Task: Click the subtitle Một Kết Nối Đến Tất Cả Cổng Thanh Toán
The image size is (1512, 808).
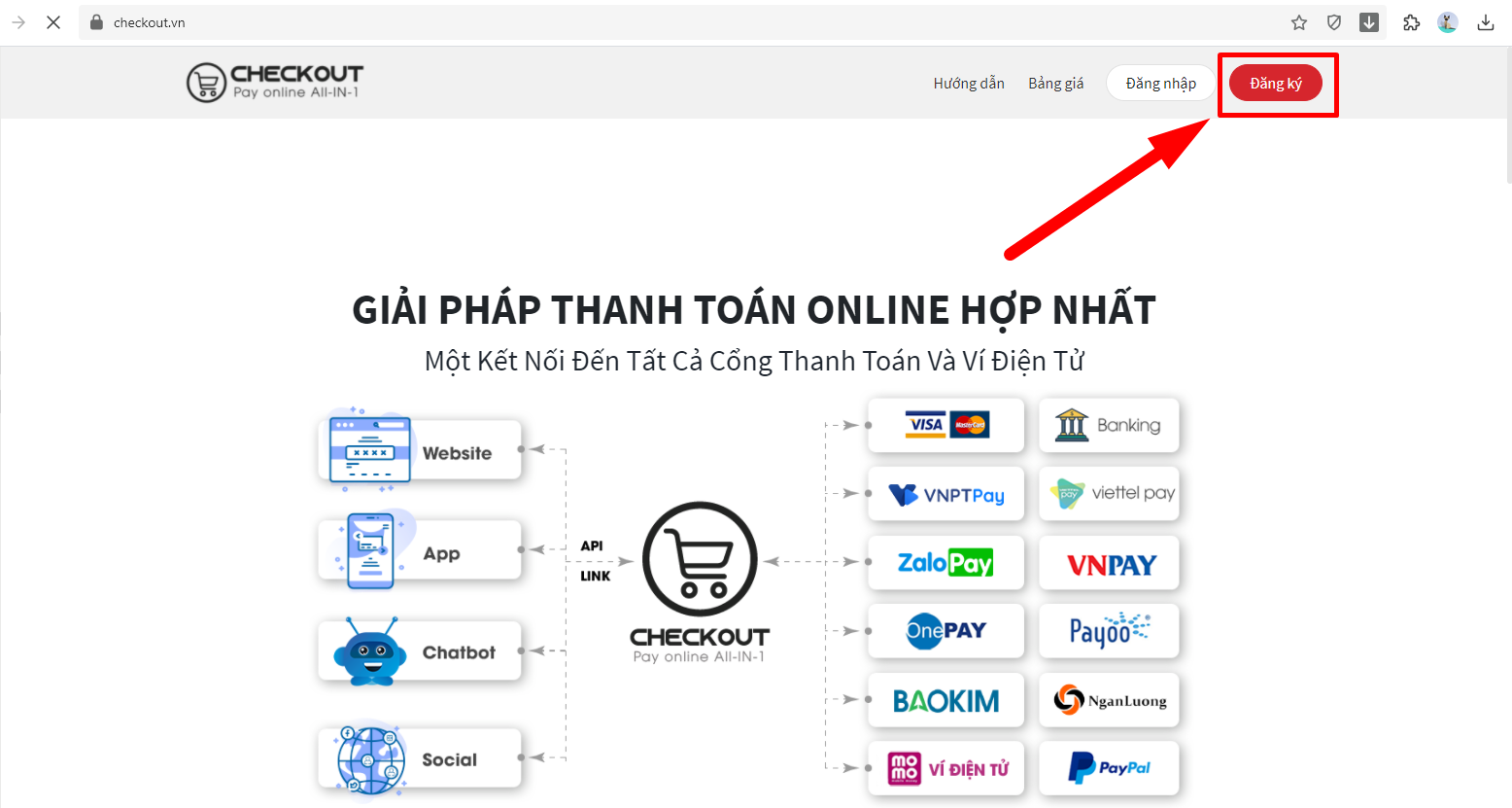Action: click(754, 361)
